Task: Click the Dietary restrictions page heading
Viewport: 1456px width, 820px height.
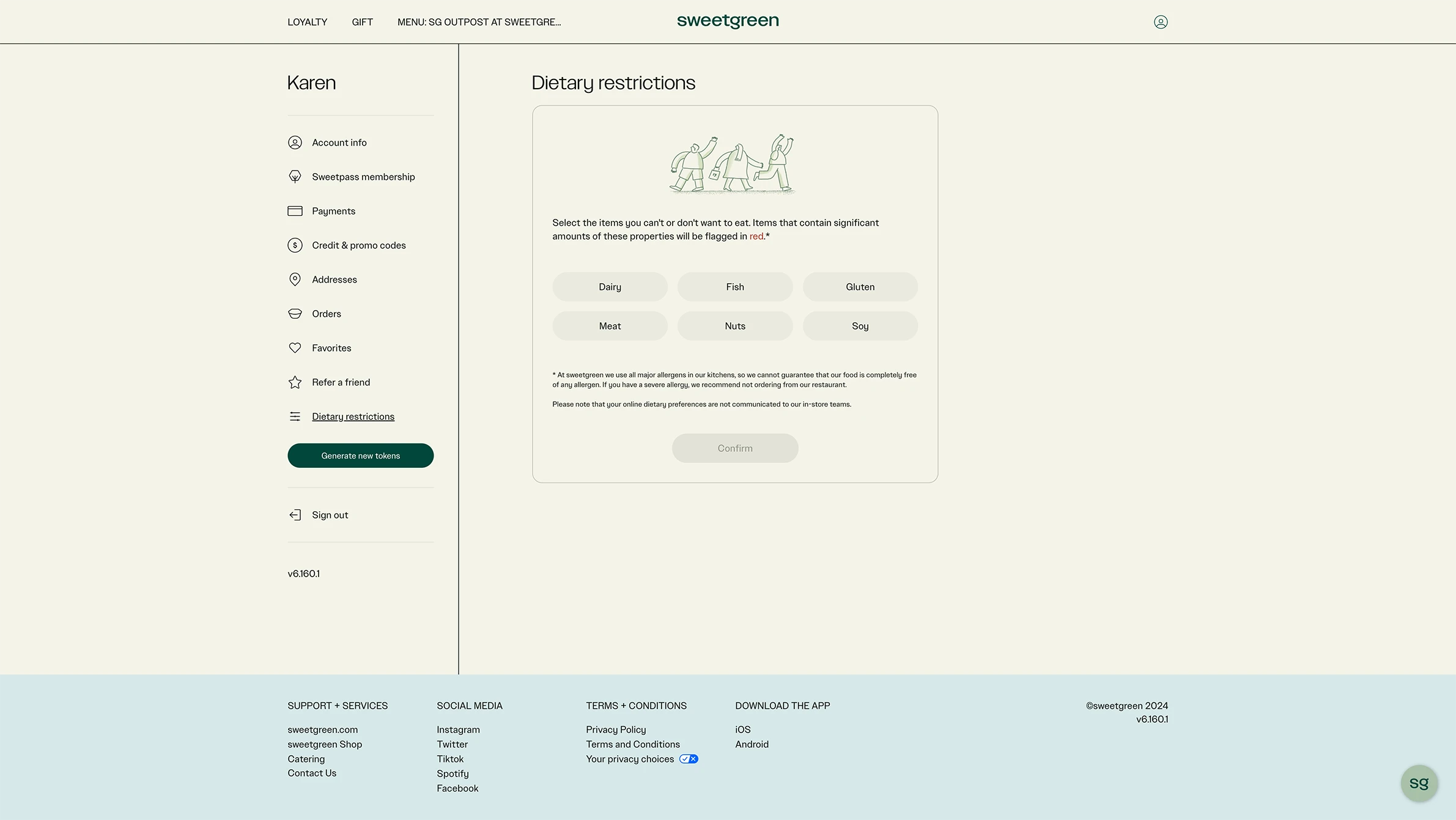Action: tap(613, 83)
